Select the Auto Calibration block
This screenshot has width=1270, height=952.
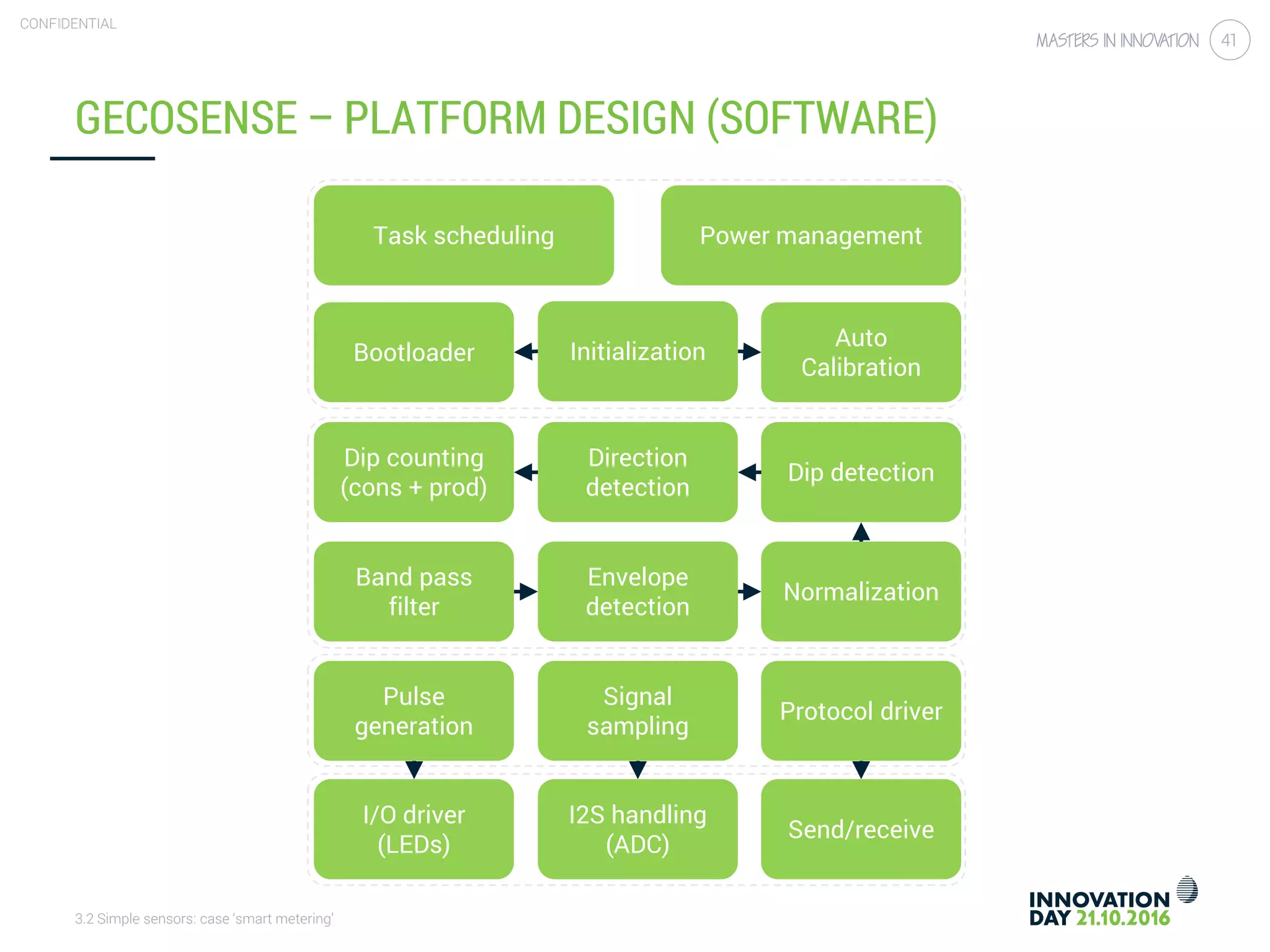pyautogui.click(x=861, y=352)
